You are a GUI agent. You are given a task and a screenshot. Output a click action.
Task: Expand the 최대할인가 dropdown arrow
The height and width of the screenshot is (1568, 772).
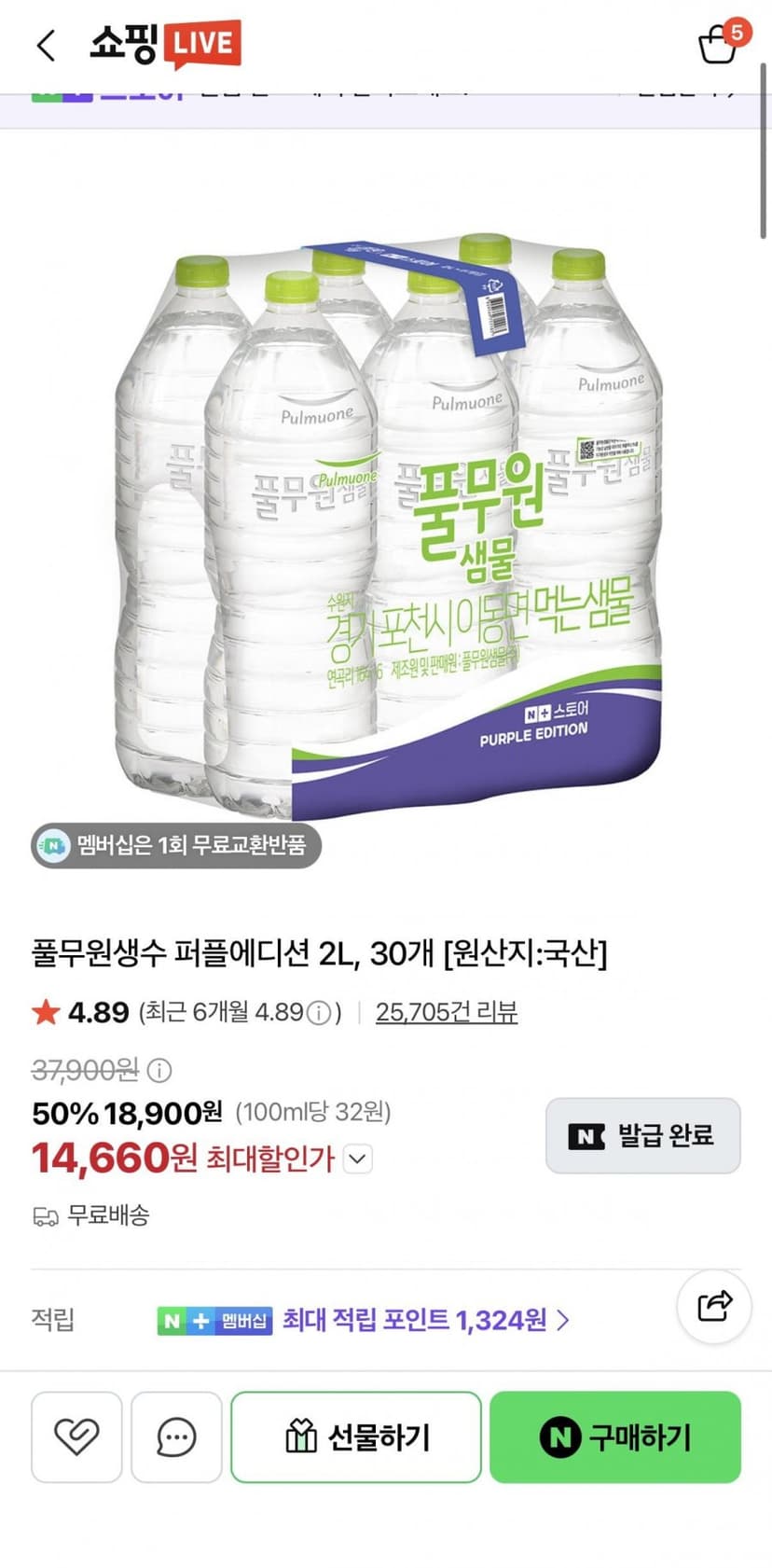click(x=358, y=1159)
